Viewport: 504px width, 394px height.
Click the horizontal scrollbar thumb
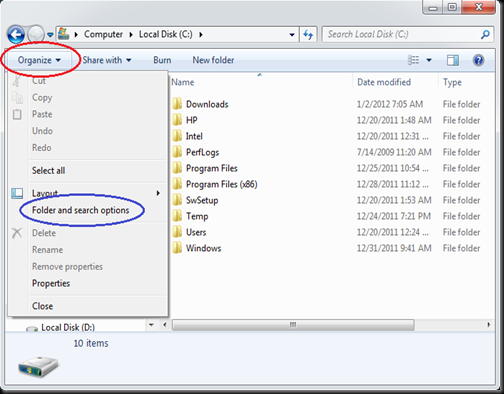point(293,325)
